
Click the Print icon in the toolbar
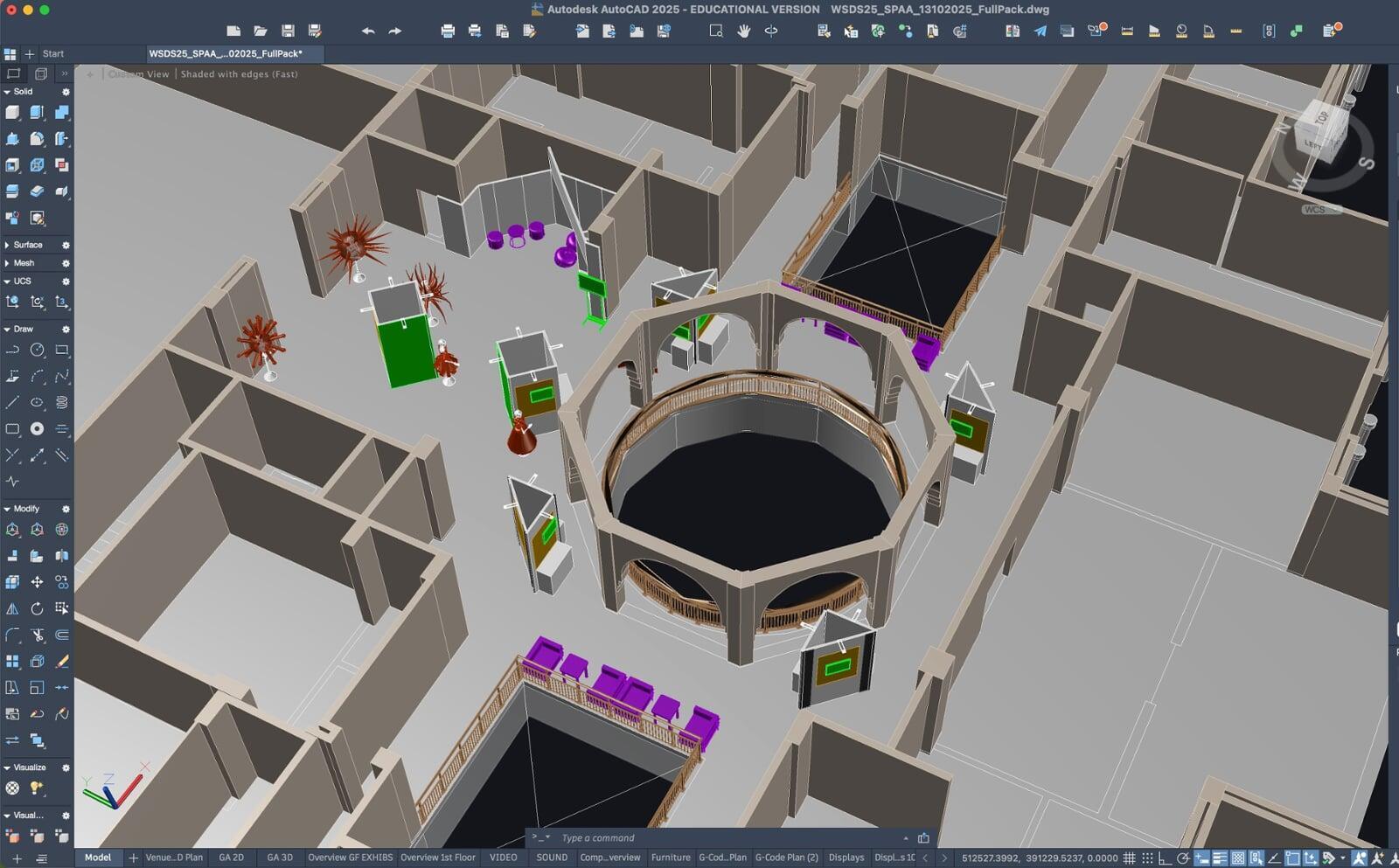tap(448, 31)
